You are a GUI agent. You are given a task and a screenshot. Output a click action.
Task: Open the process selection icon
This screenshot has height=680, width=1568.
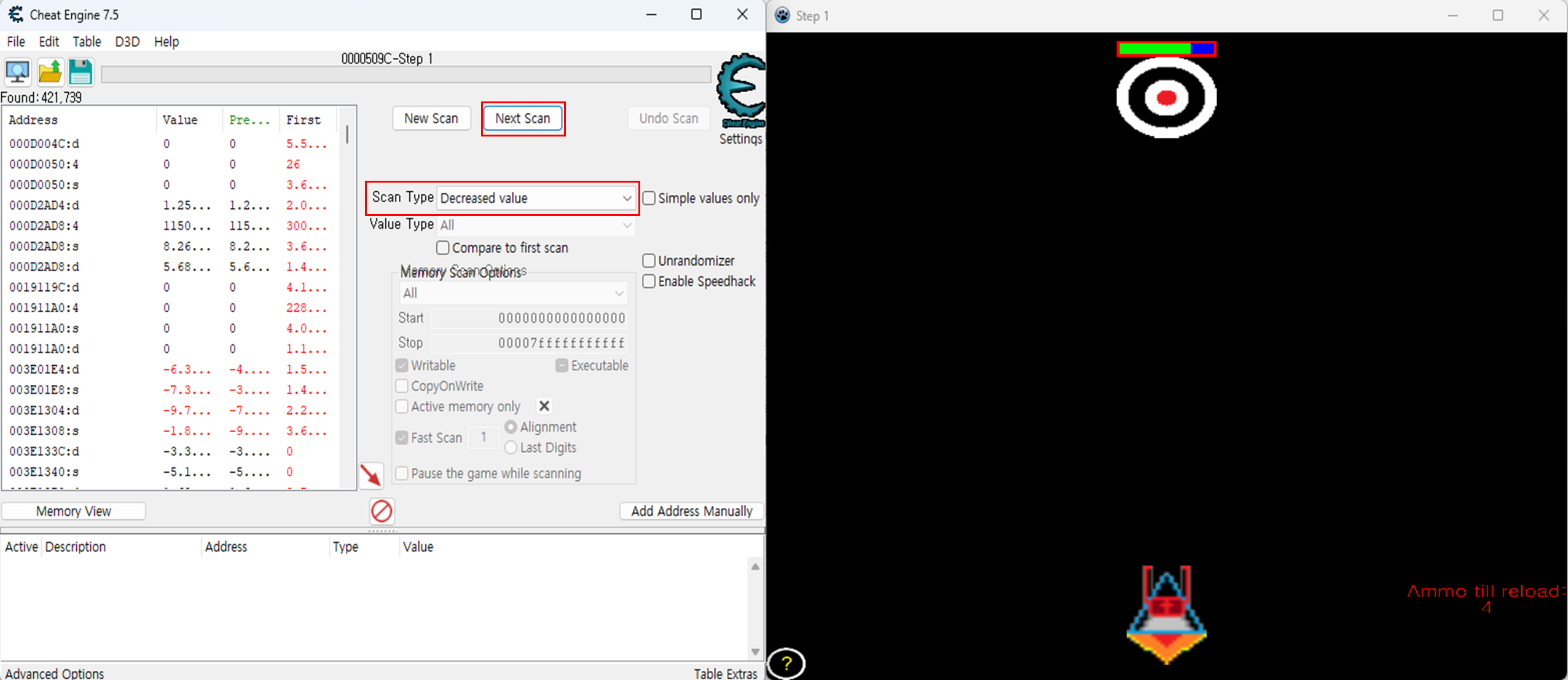click(x=17, y=72)
